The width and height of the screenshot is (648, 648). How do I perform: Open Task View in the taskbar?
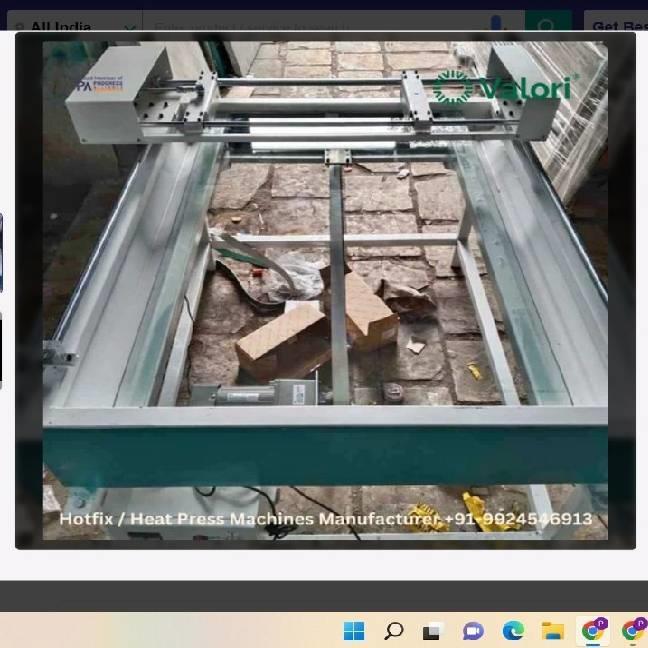pos(433,630)
